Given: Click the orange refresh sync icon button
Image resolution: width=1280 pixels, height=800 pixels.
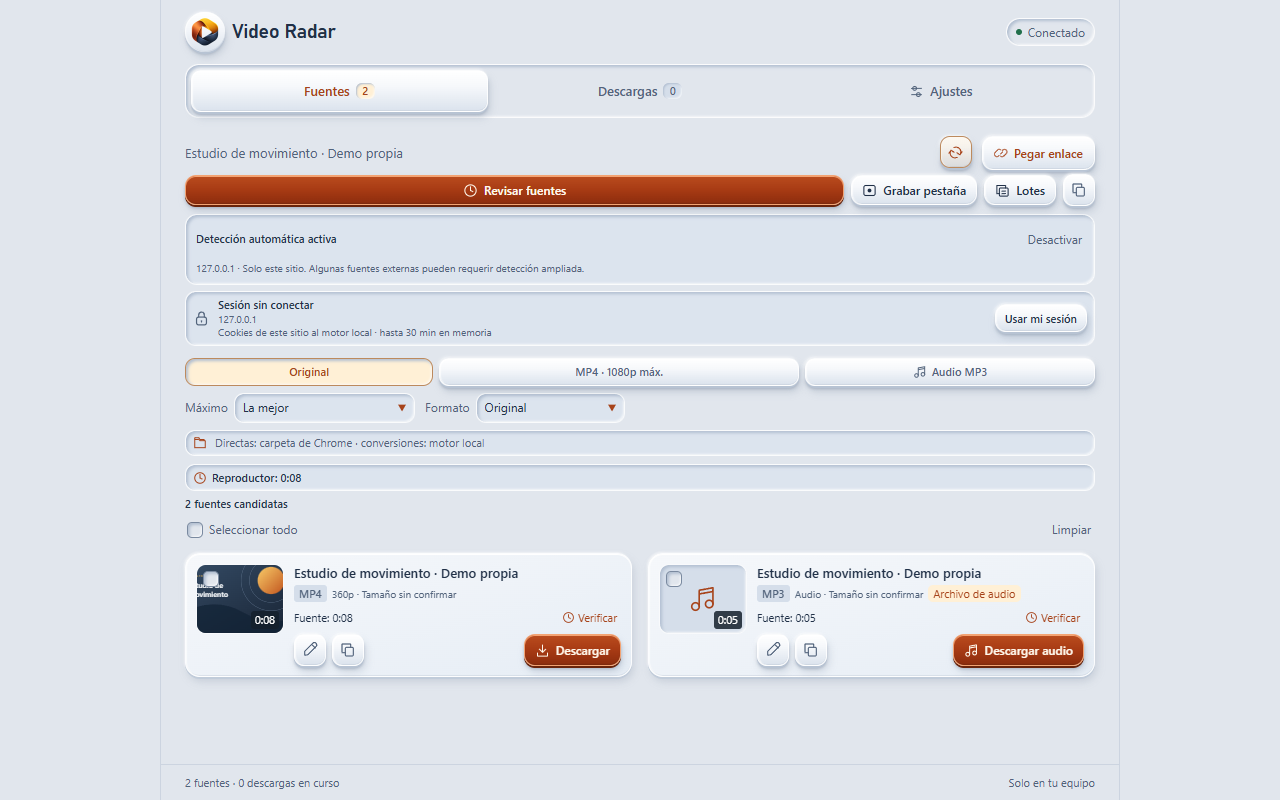Looking at the screenshot, I should (x=956, y=153).
